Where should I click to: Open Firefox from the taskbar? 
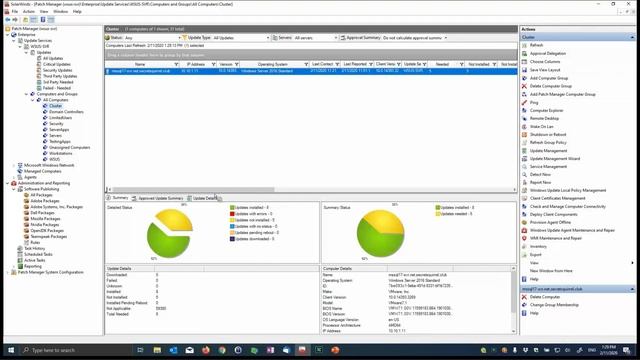[206, 350]
